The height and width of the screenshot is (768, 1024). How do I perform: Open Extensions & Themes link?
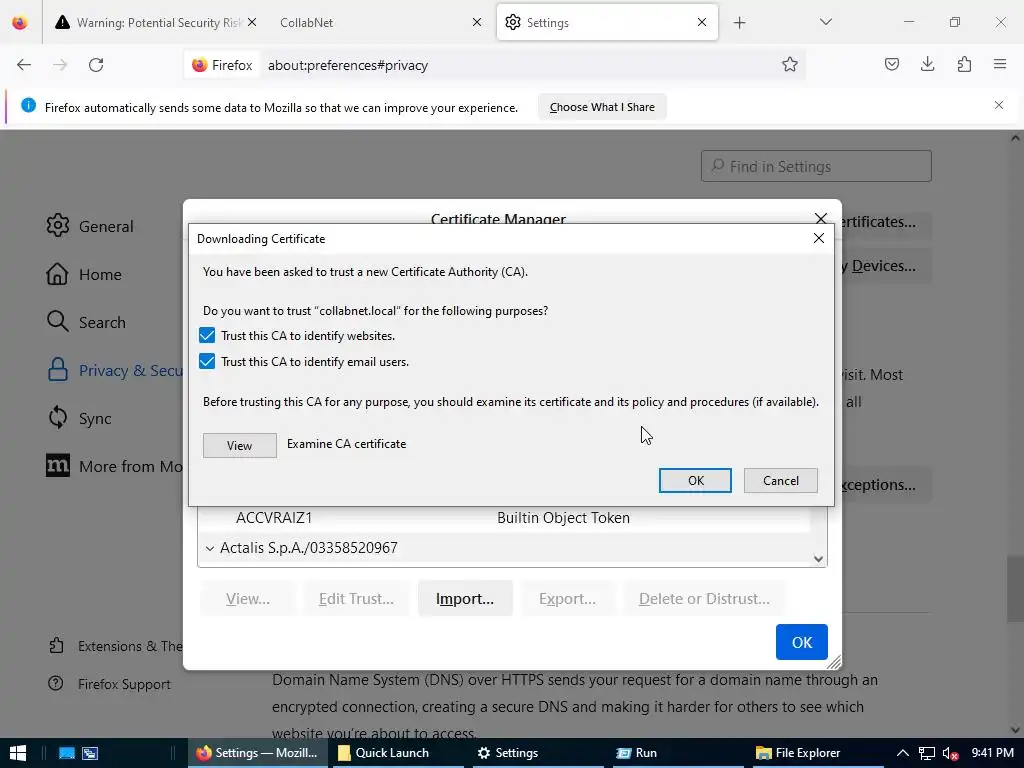[x=116, y=646]
